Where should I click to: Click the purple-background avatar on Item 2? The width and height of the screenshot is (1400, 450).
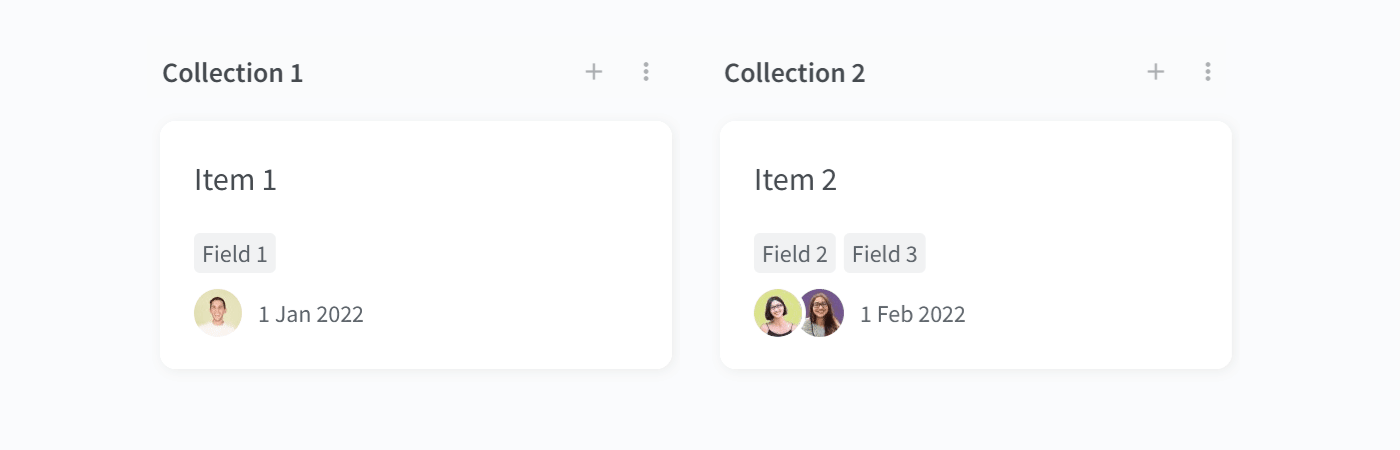coord(822,313)
